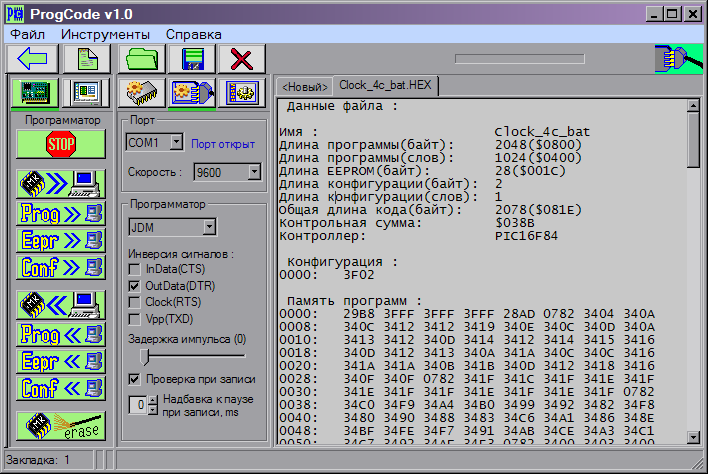Viewport: 708px width, 474px height.
Task: Decrease the write pause value with down arrow
Action: pyautogui.click(x=153, y=410)
